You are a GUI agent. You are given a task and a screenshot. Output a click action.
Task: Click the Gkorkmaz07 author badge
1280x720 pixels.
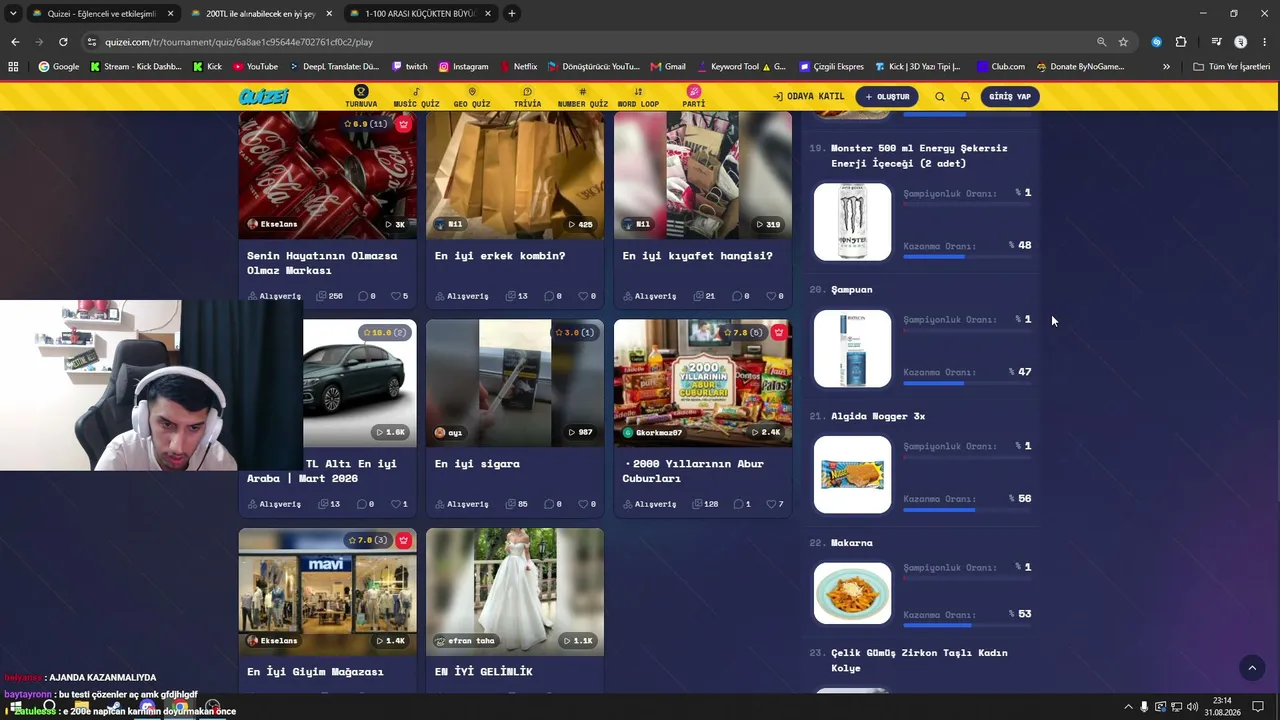click(652, 432)
